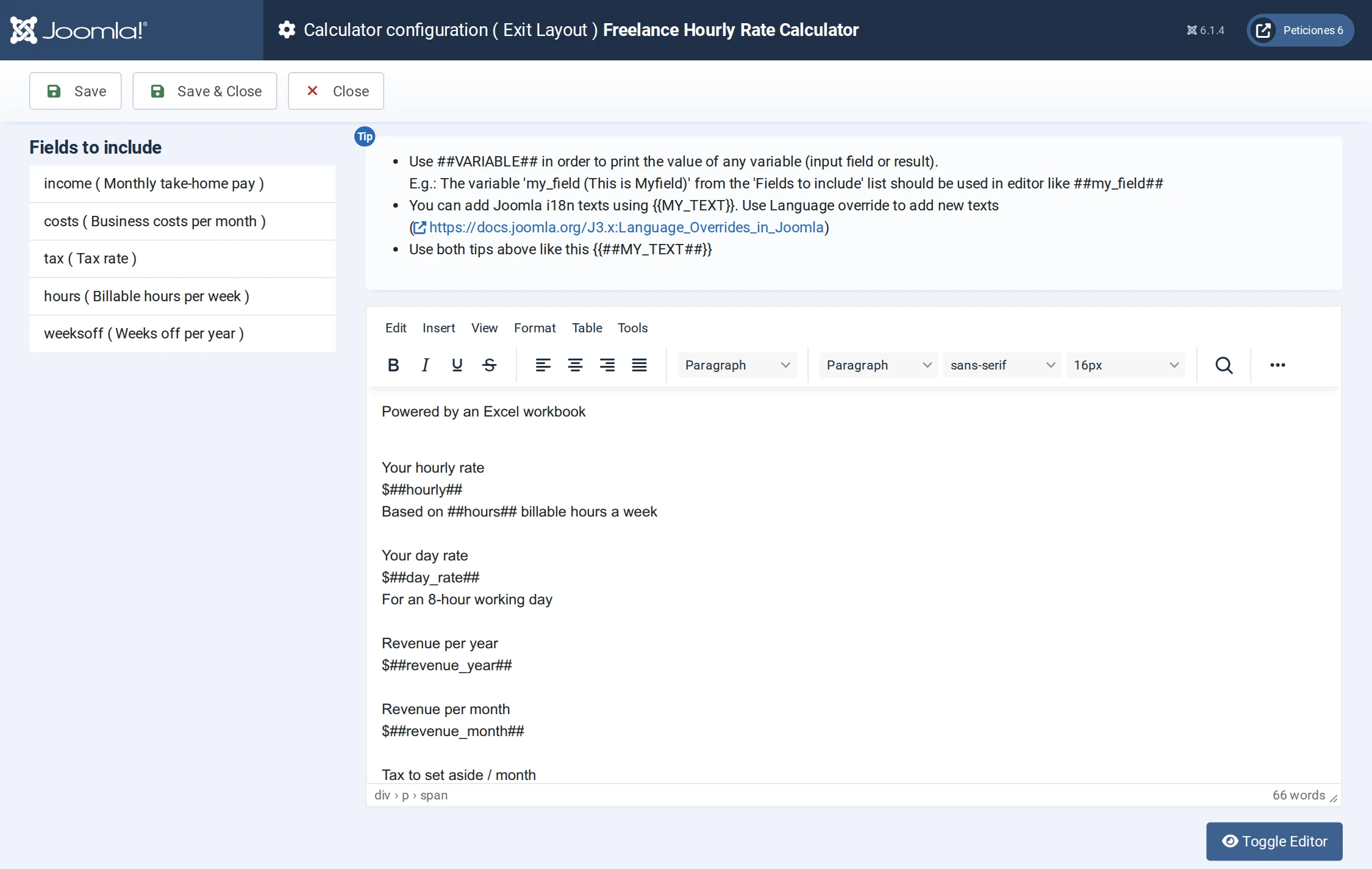Align text left
Screen dimensions: 1372x869
tap(543, 365)
